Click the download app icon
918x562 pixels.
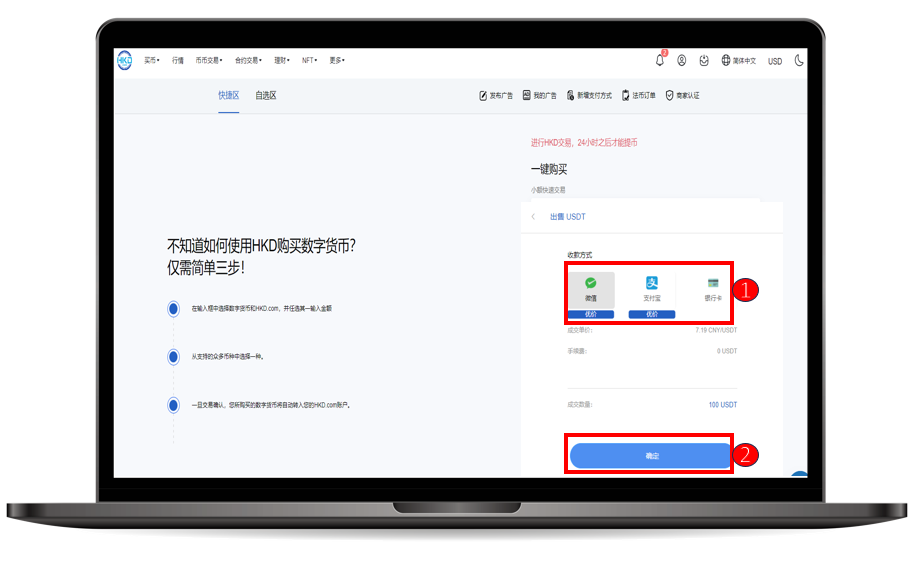(704, 60)
